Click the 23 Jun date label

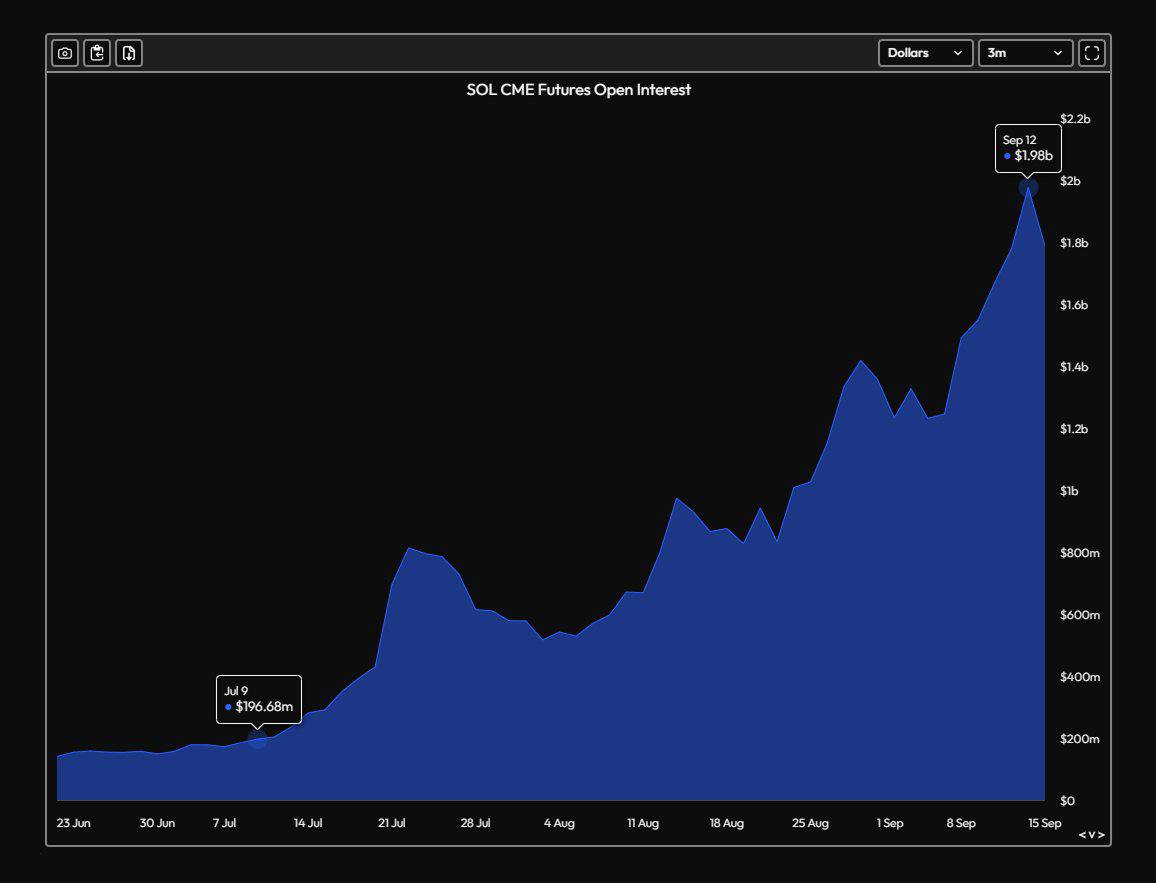pyautogui.click(x=73, y=823)
